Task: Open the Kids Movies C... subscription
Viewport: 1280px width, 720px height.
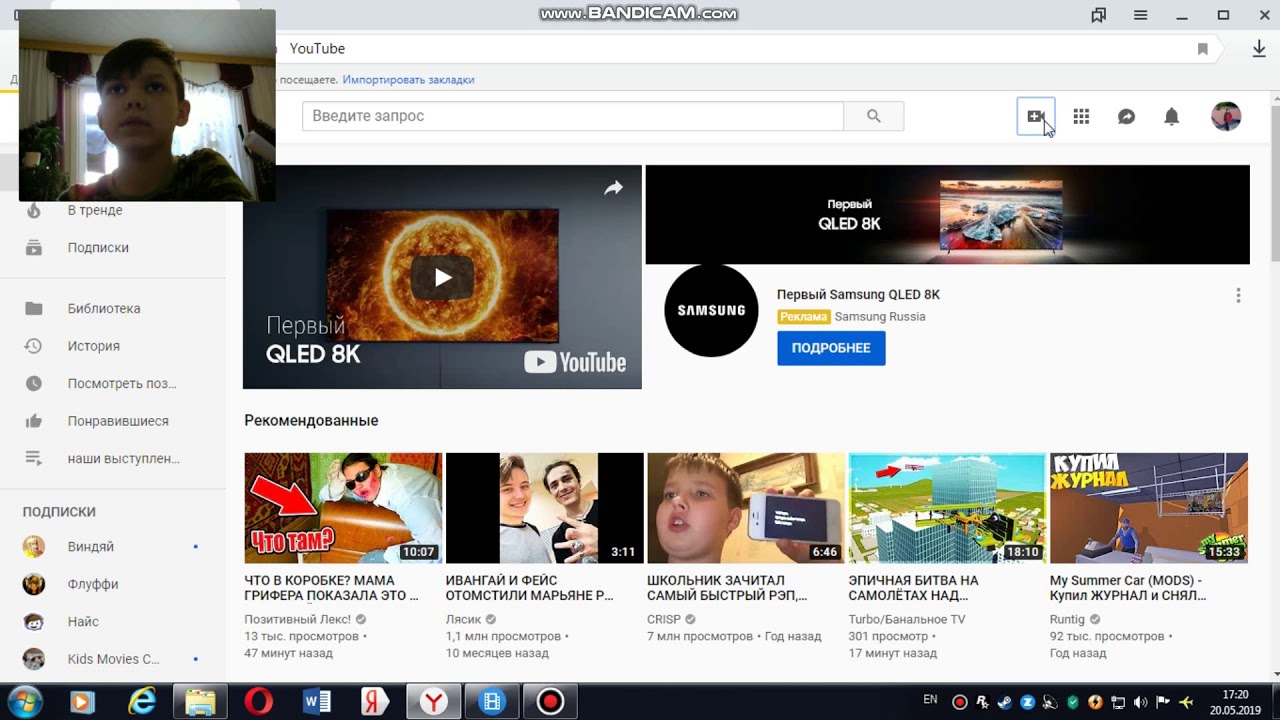Action: click(x=113, y=659)
